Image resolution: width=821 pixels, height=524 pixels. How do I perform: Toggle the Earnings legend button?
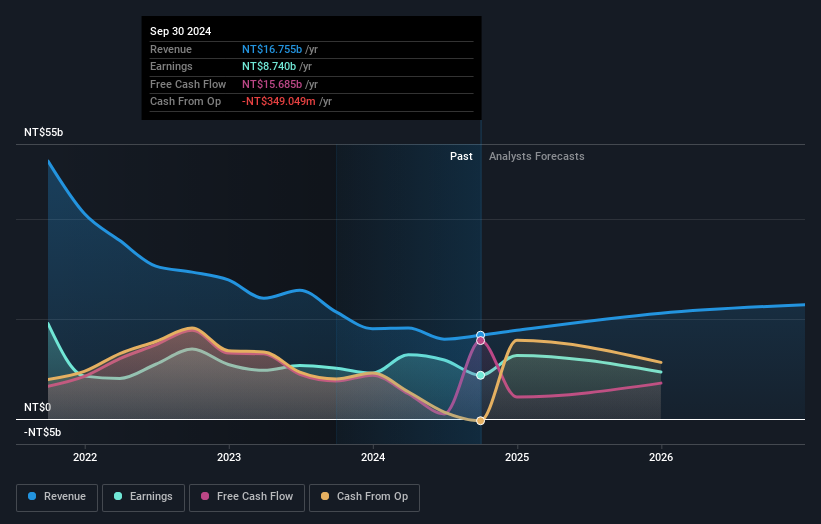pos(143,497)
